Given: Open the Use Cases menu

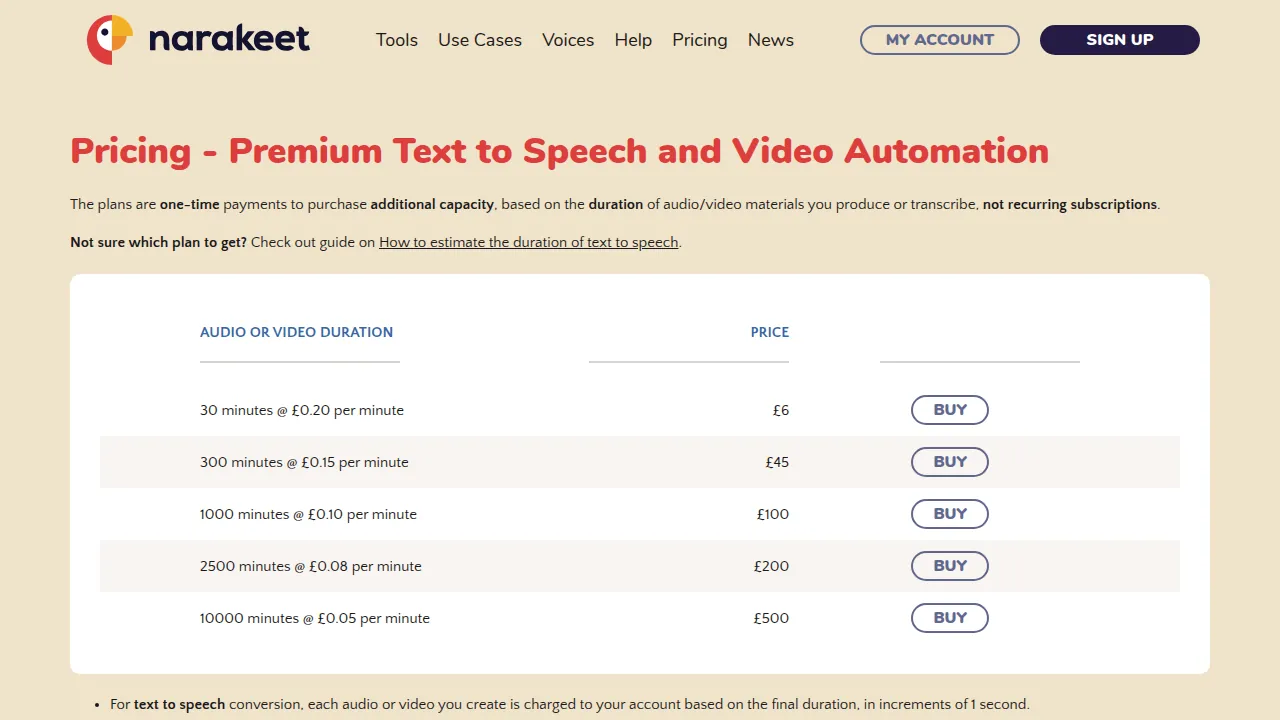Looking at the screenshot, I should (480, 40).
